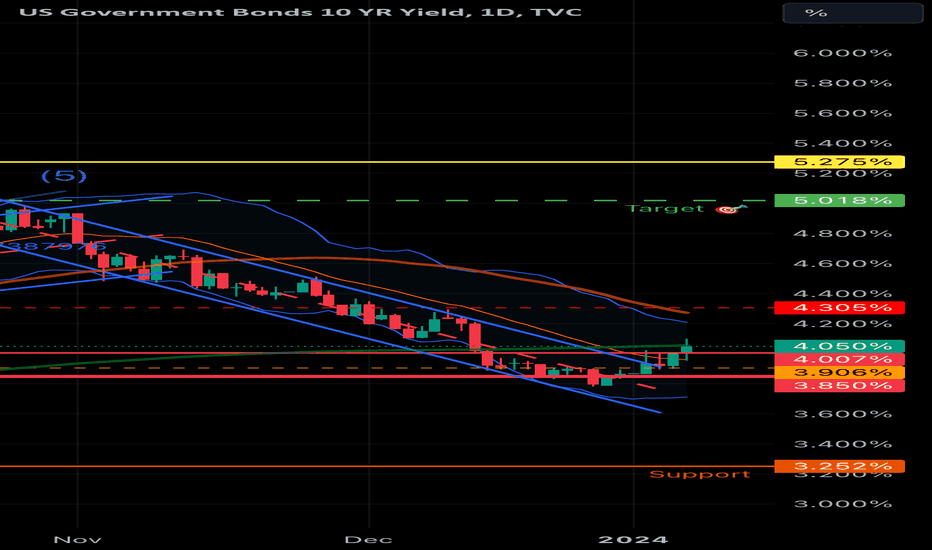Click the '2024' date axis label

(x=634, y=540)
